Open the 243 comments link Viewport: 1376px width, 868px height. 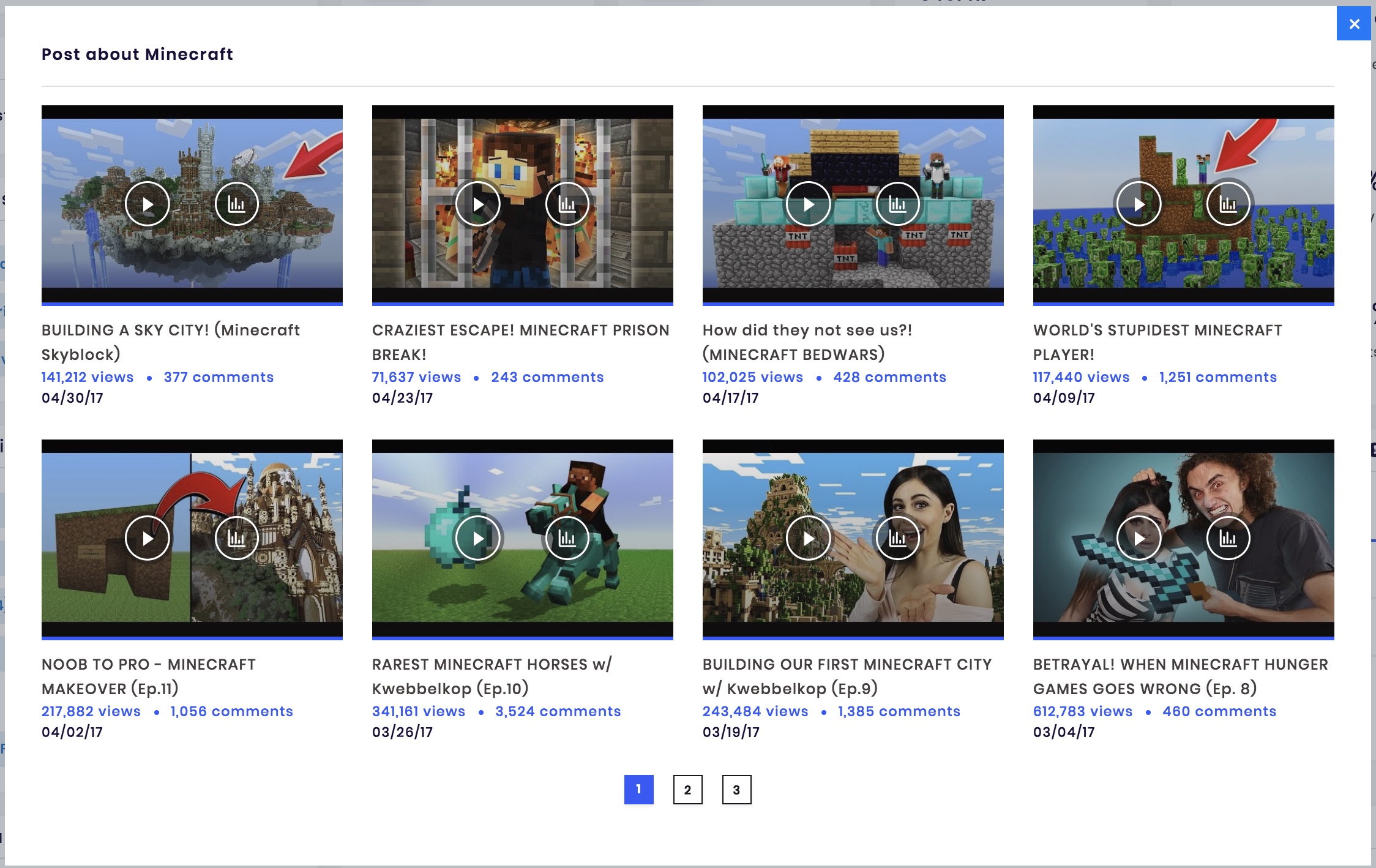[x=547, y=377]
